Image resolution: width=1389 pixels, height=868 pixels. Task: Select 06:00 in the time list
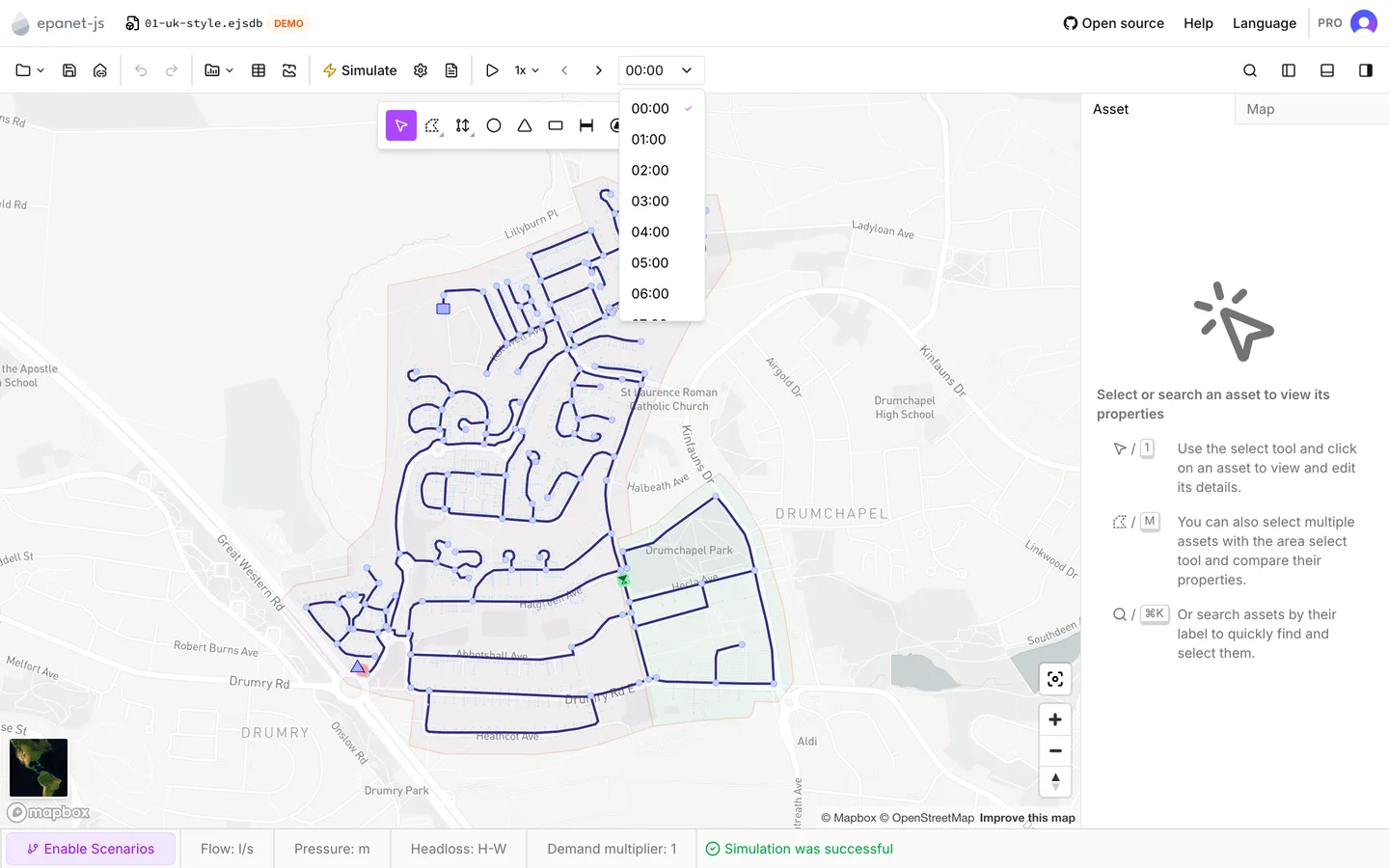(662, 294)
